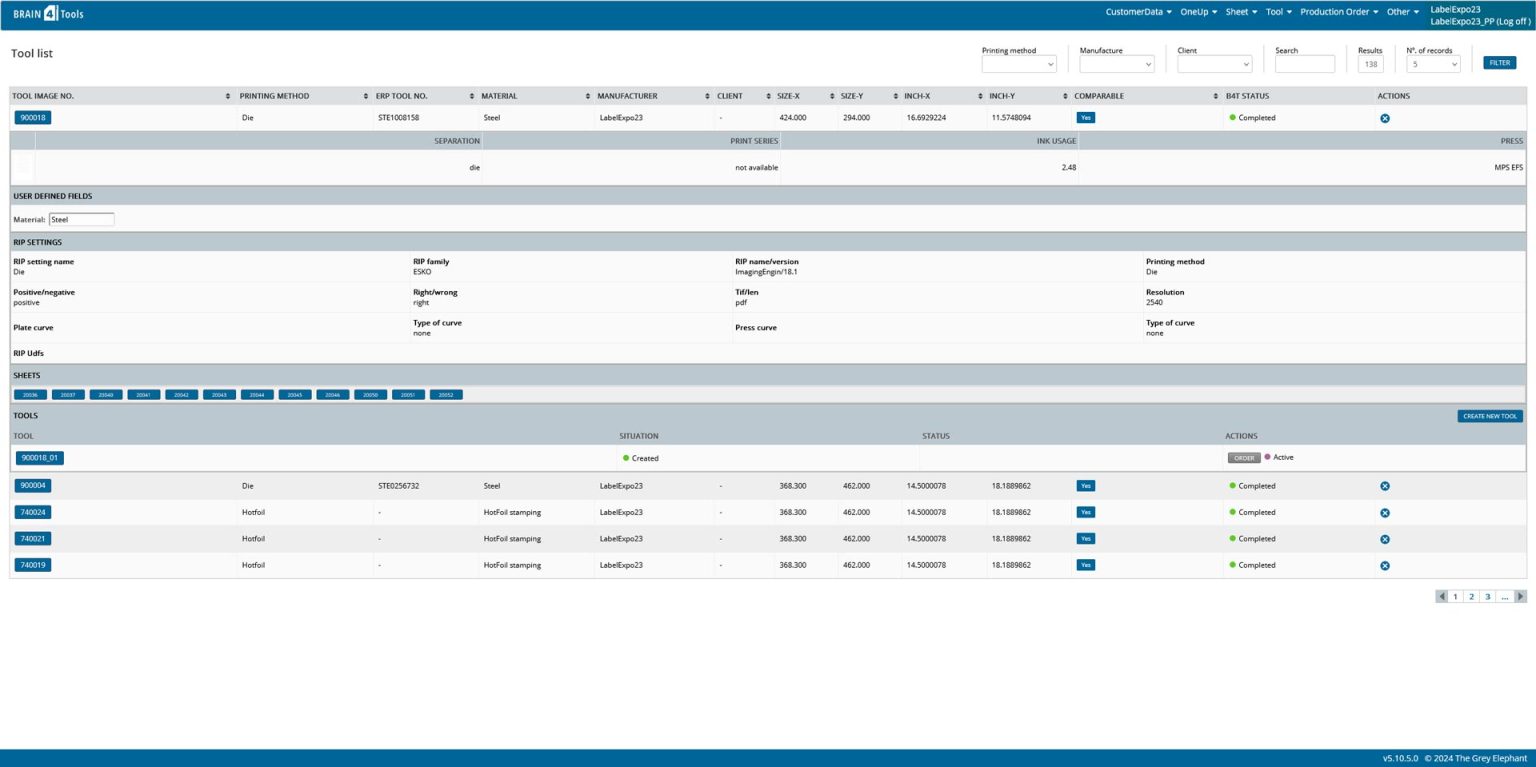
Task: Click the CREATE NEW TOOL button
Action: (1490, 416)
